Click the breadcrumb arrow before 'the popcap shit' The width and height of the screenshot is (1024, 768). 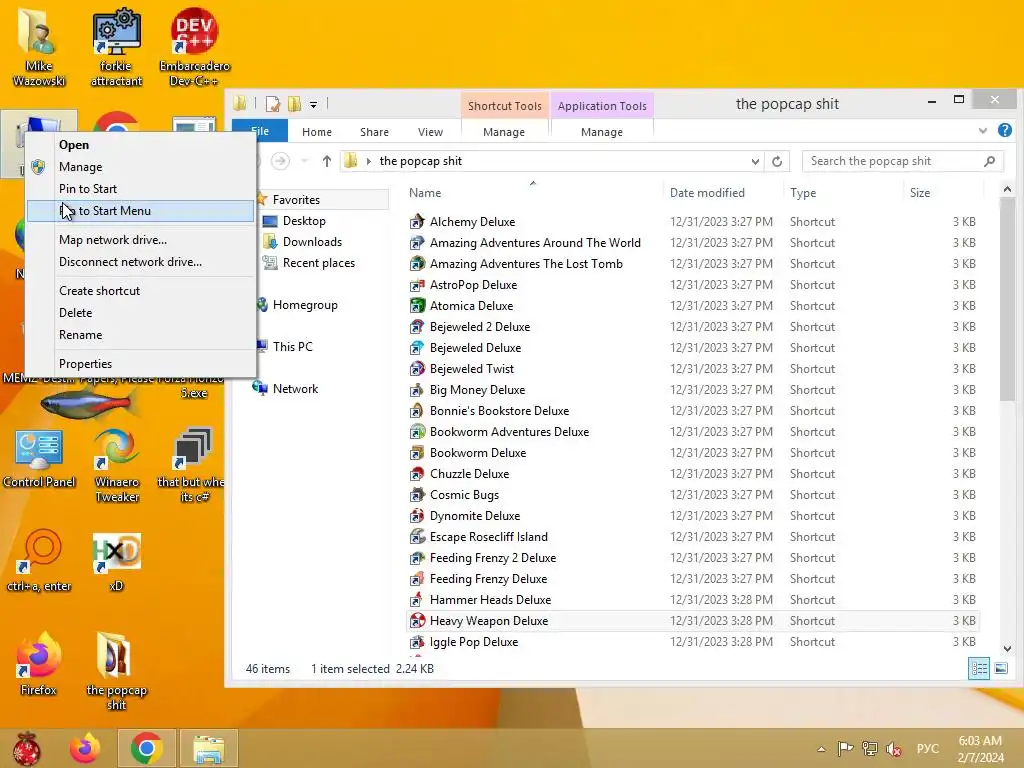coord(368,161)
